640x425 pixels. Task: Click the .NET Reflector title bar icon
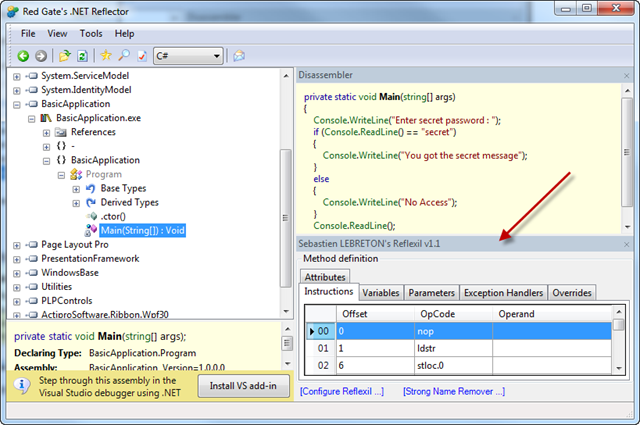click(x=13, y=11)
